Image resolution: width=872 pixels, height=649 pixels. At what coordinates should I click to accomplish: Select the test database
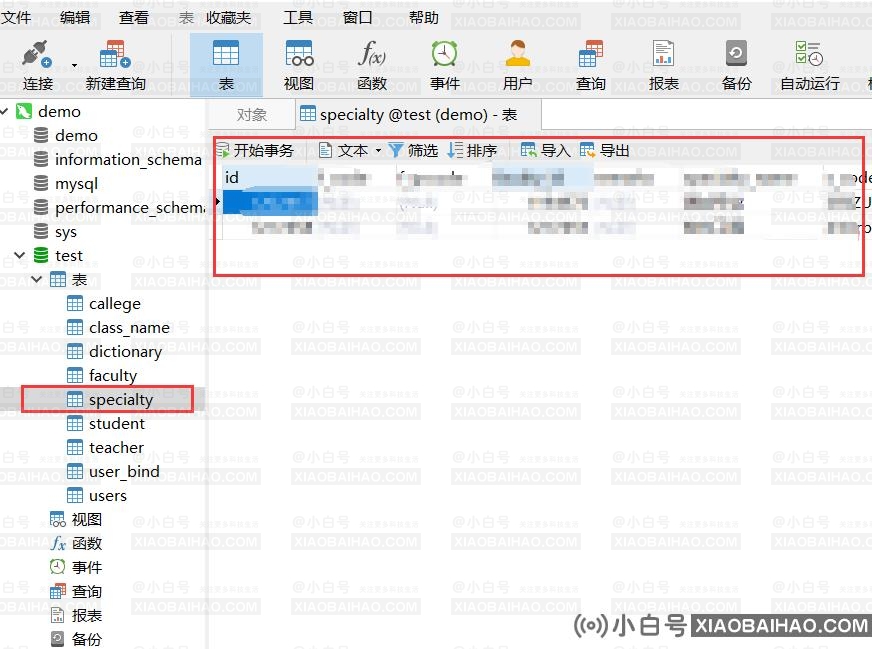coord(69,255)
